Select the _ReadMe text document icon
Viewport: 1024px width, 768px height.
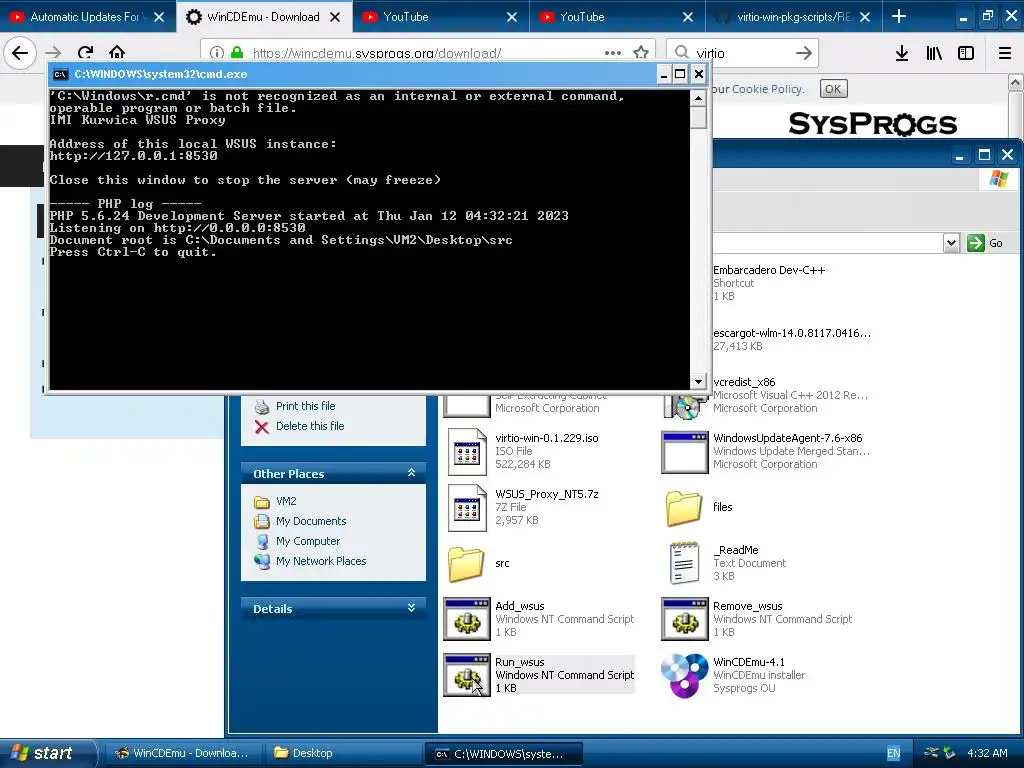(x=684, y=563)
